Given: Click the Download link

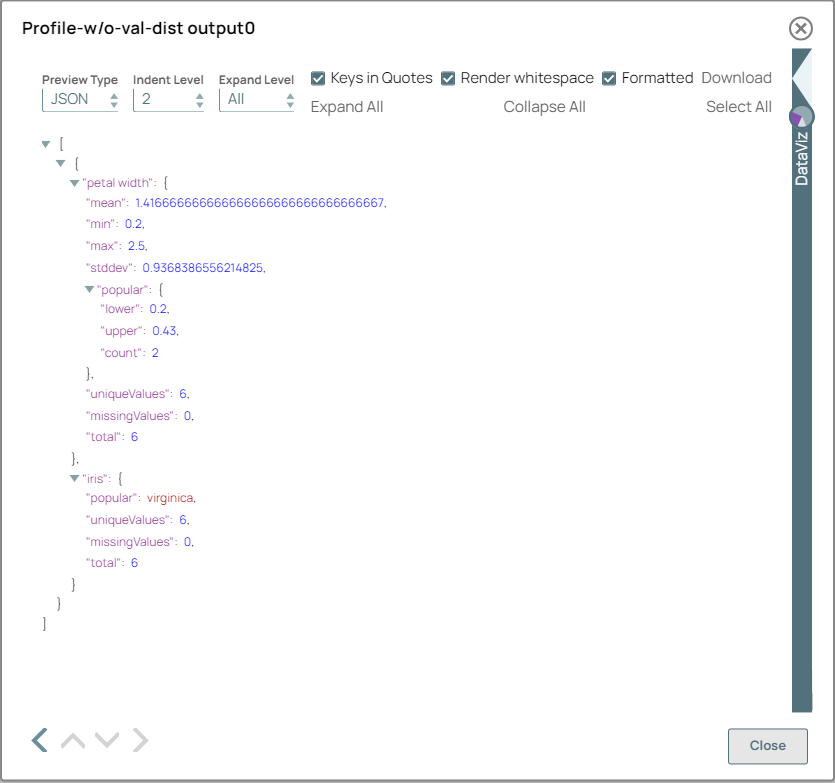Looking at the screenshot, I should [736, 77].
